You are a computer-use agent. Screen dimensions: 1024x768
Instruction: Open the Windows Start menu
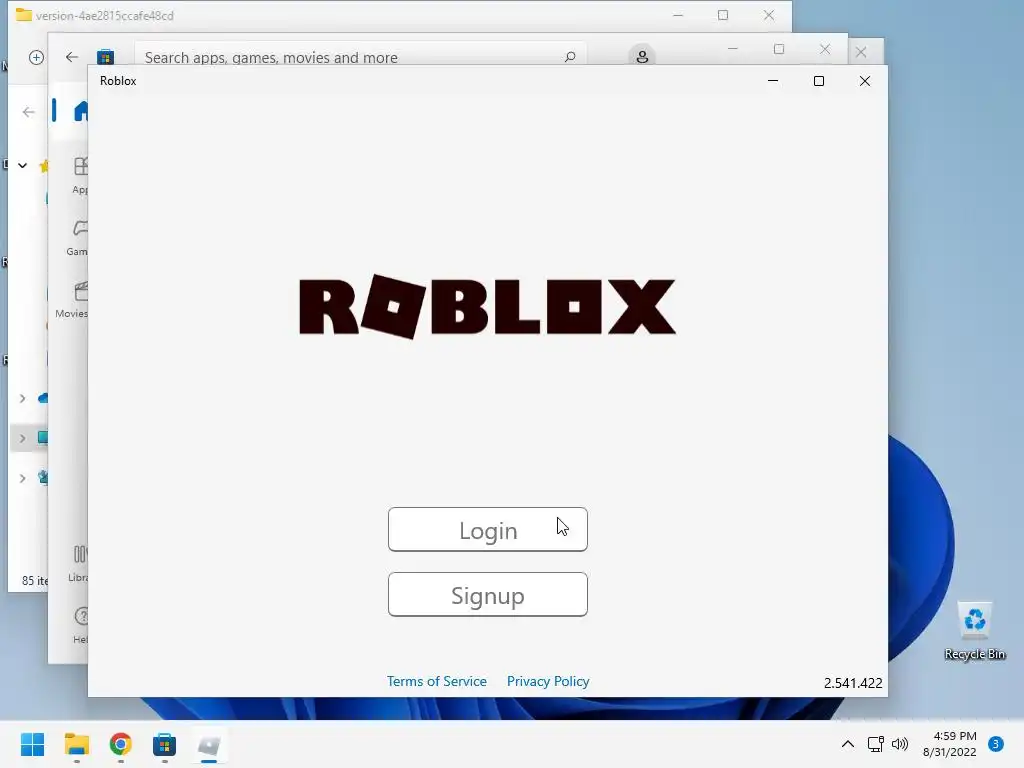tap(32, 744)
